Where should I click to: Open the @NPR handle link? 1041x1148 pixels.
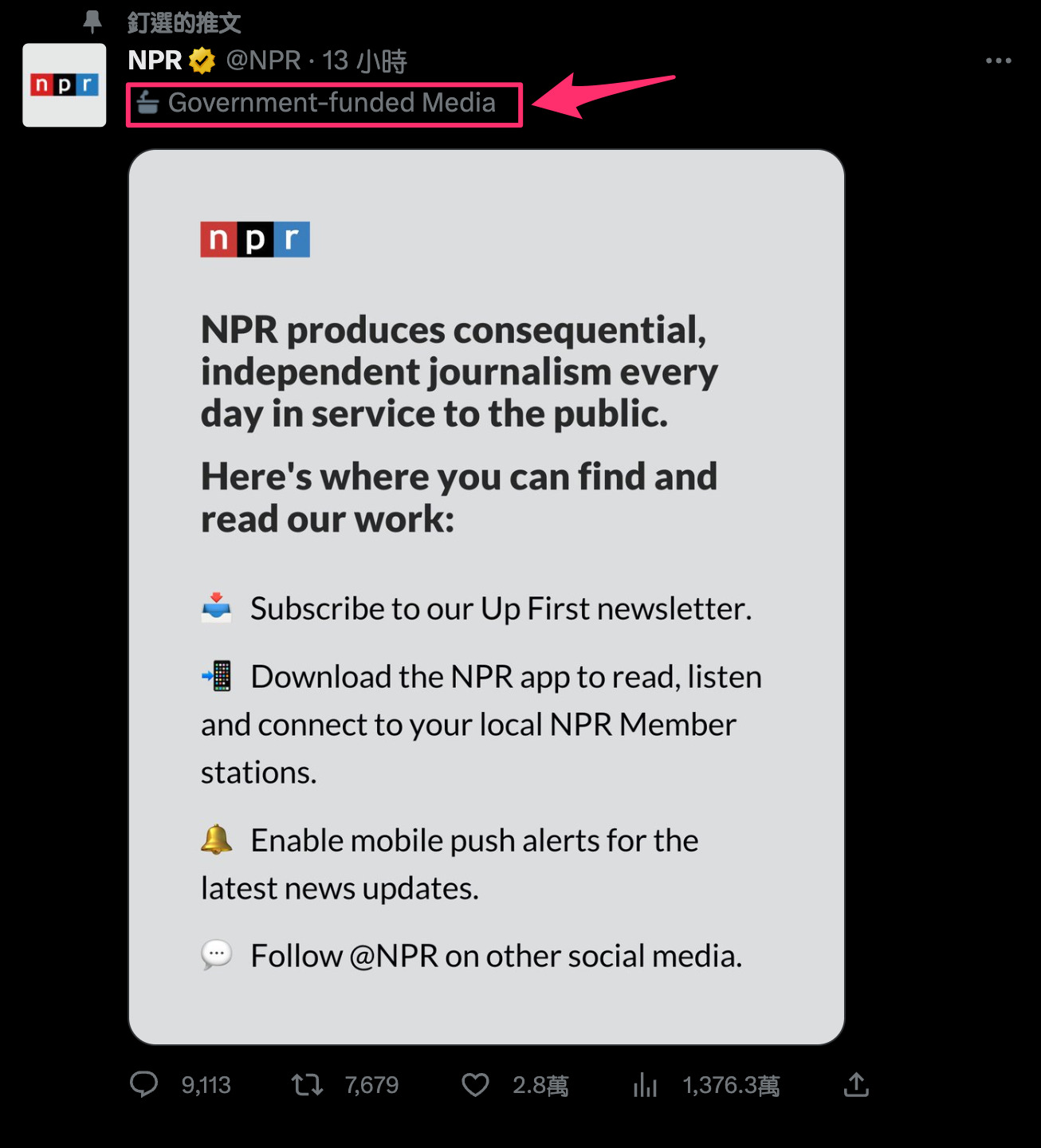(263, 61)
